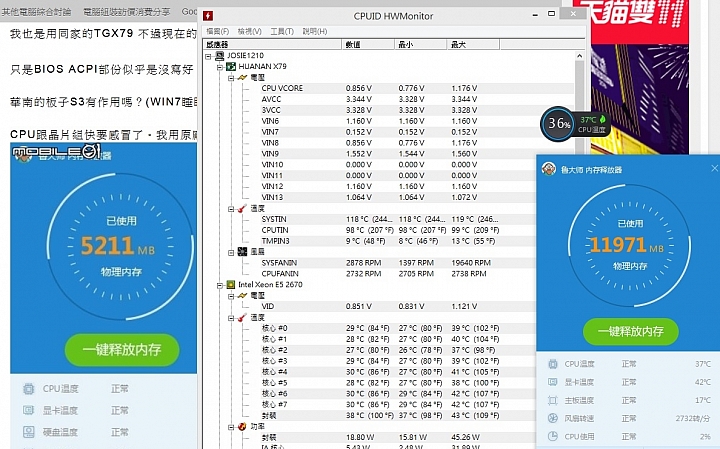Click the voltage icon under HUANAN X79
720x449 pixels.
(x=242, y=78)
